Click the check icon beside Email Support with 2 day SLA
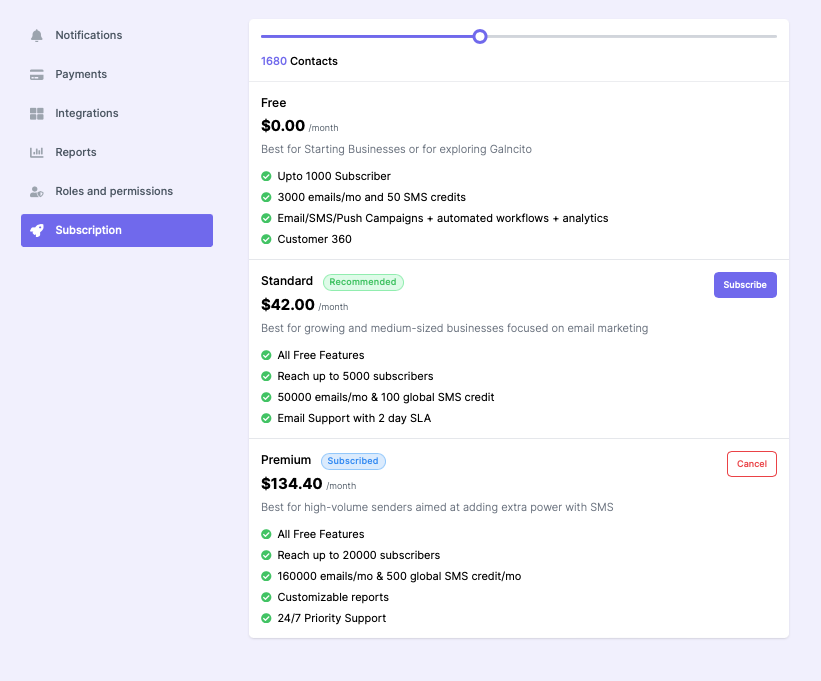Image resolution: width=821 pixels, height=681 pixels. click(x=266, y=418)
